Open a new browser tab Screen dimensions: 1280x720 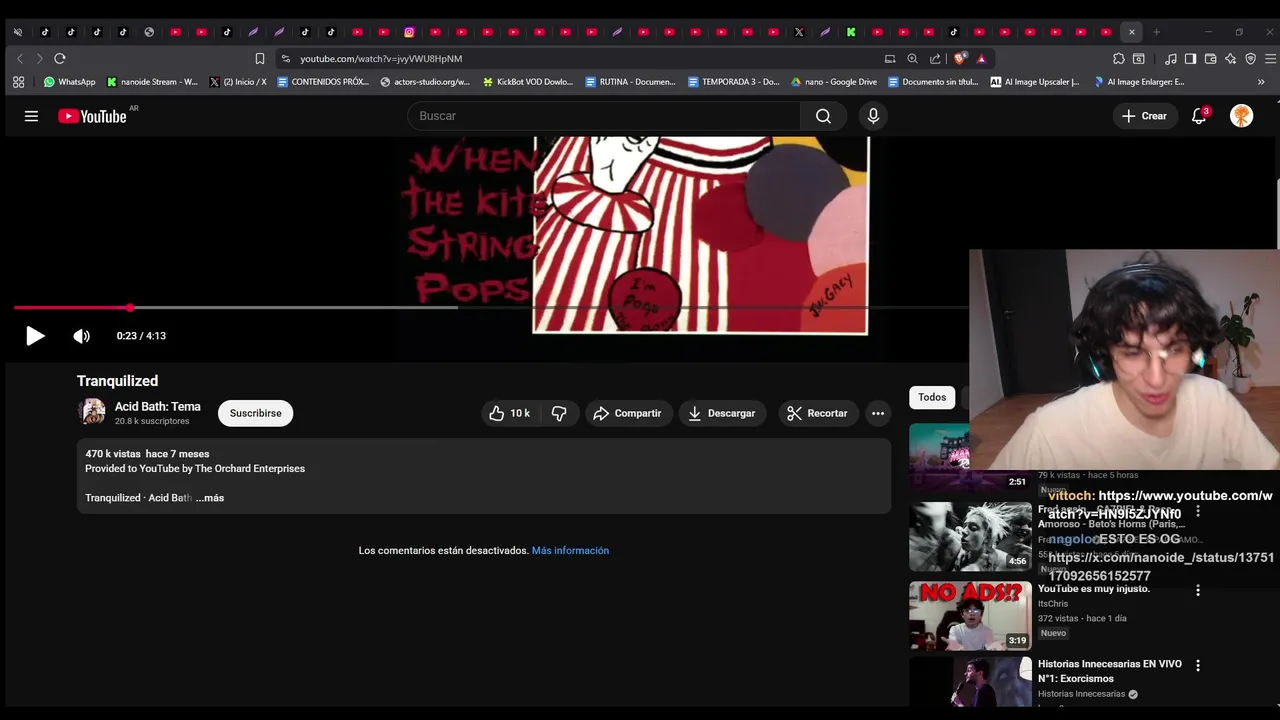point(1156,32)
